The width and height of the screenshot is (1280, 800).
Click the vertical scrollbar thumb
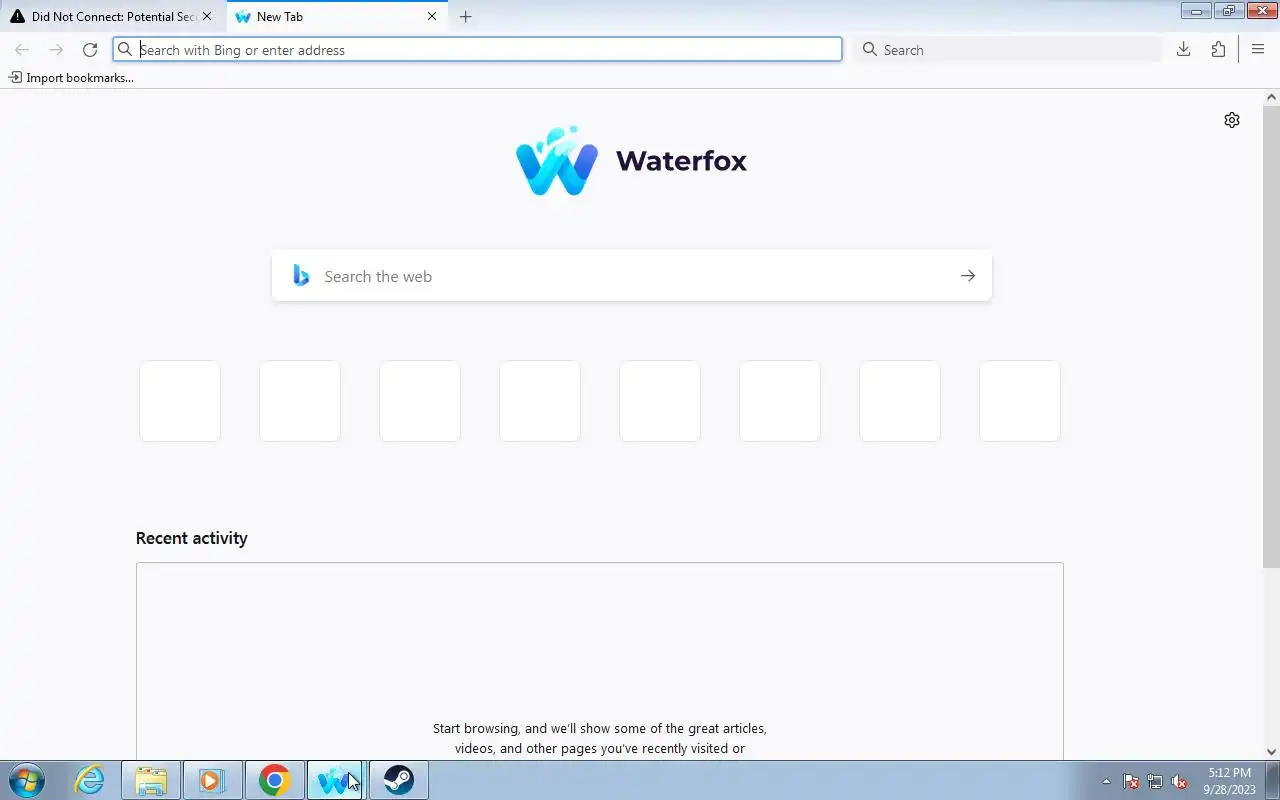click(x=1271, y=335)
